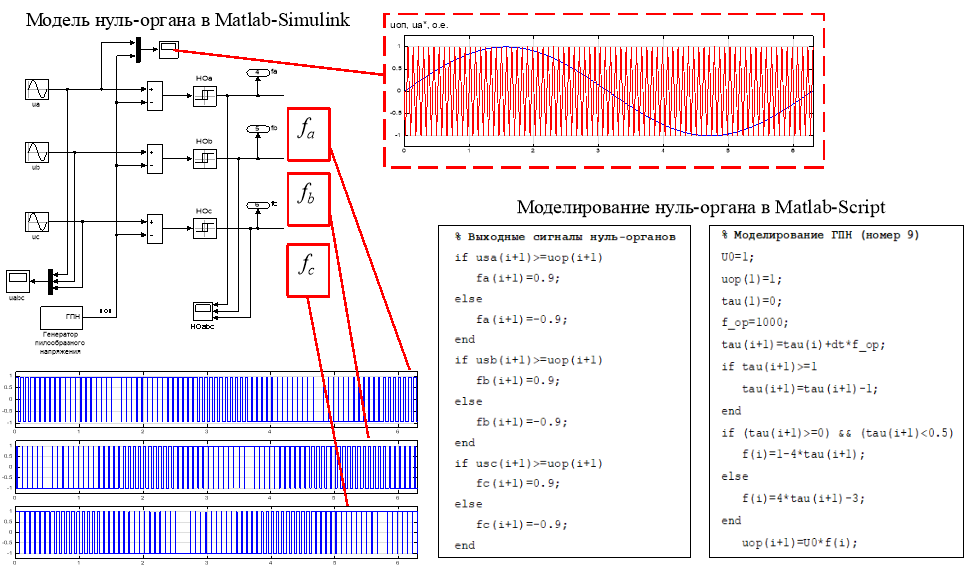Click the fa pulse signal plot
This screenshot has height=571, width=971.
point(216,399)
